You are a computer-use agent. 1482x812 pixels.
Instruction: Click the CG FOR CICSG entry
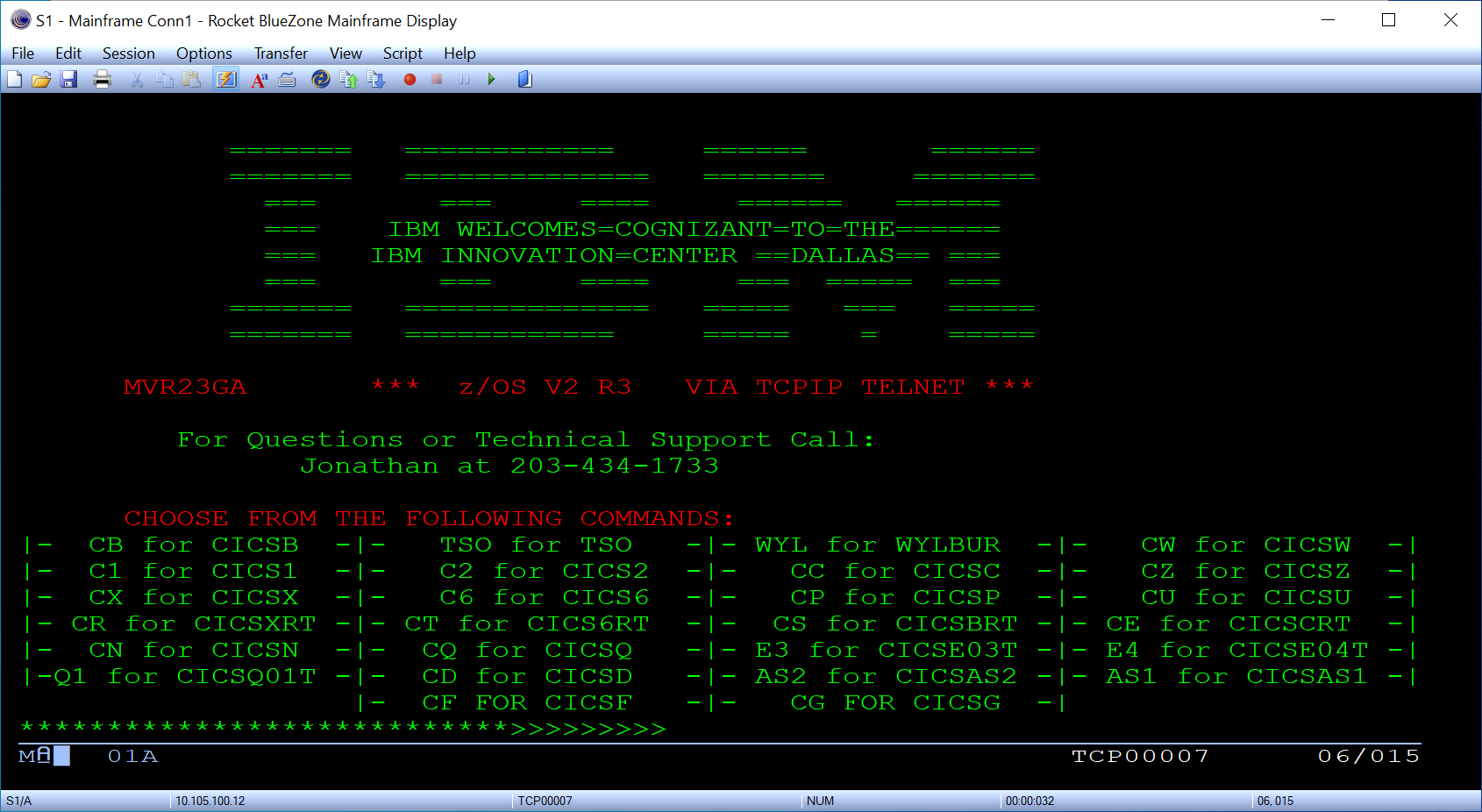[895, 703]
